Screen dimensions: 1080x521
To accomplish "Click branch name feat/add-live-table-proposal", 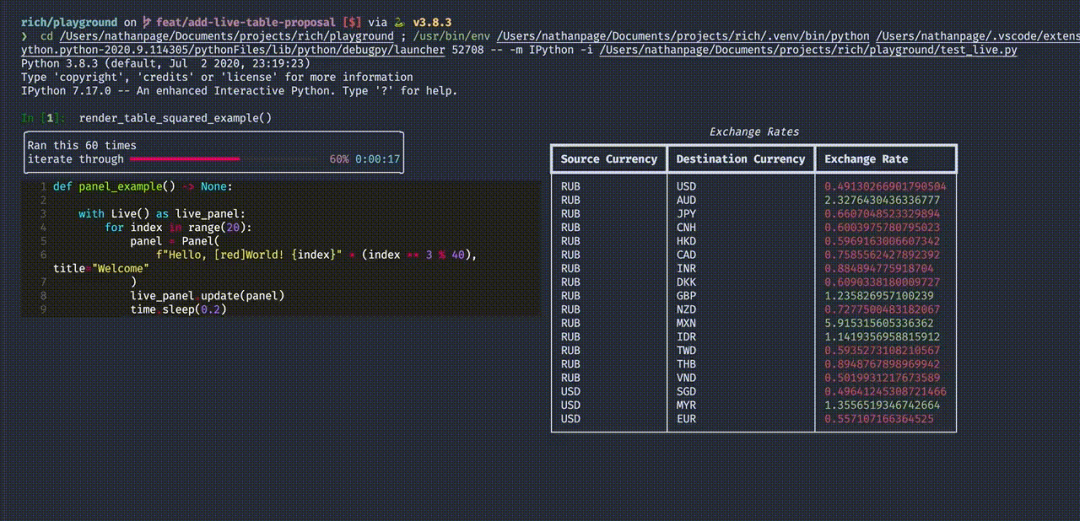I will (x=245, y=22).
